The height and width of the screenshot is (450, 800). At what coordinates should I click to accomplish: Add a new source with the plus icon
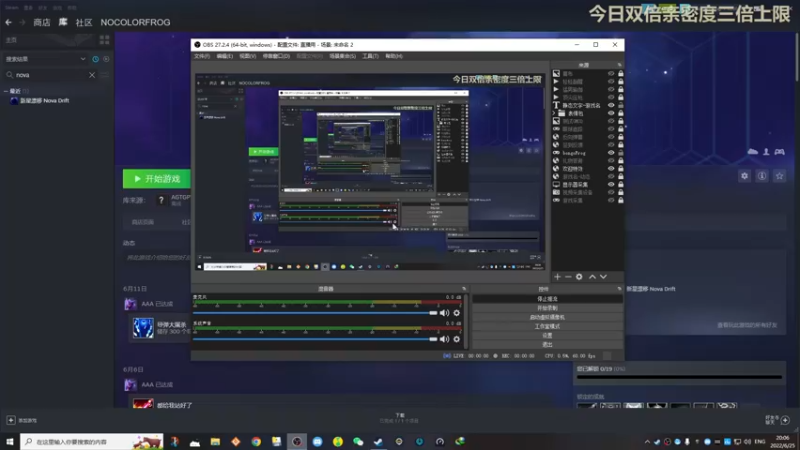(557, 277)
